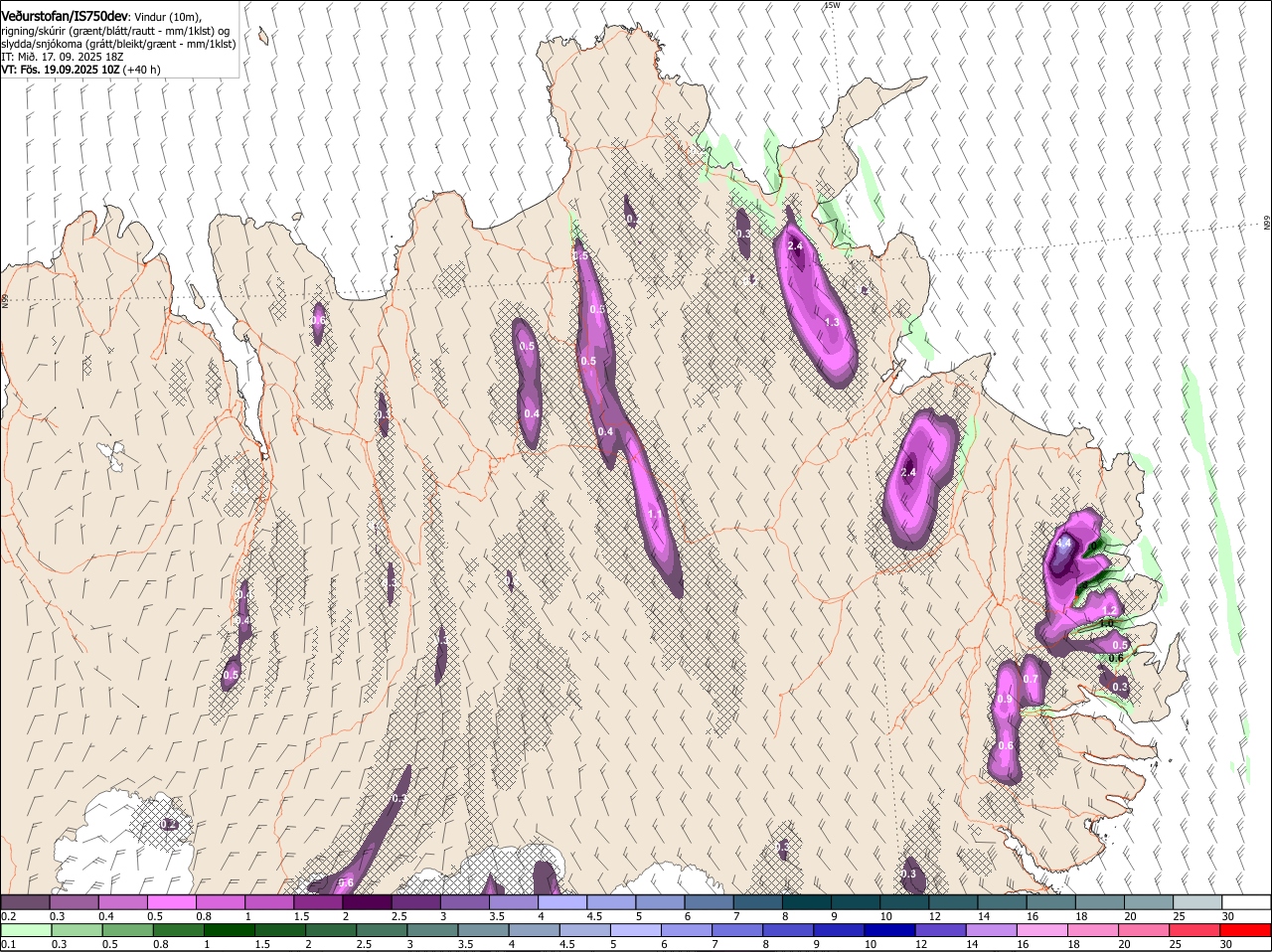The width and height of the screenshot is (1272, 952).
Task: Click the N99 label on the left edge
Action: pyautogui.click(x=5, y=299)
